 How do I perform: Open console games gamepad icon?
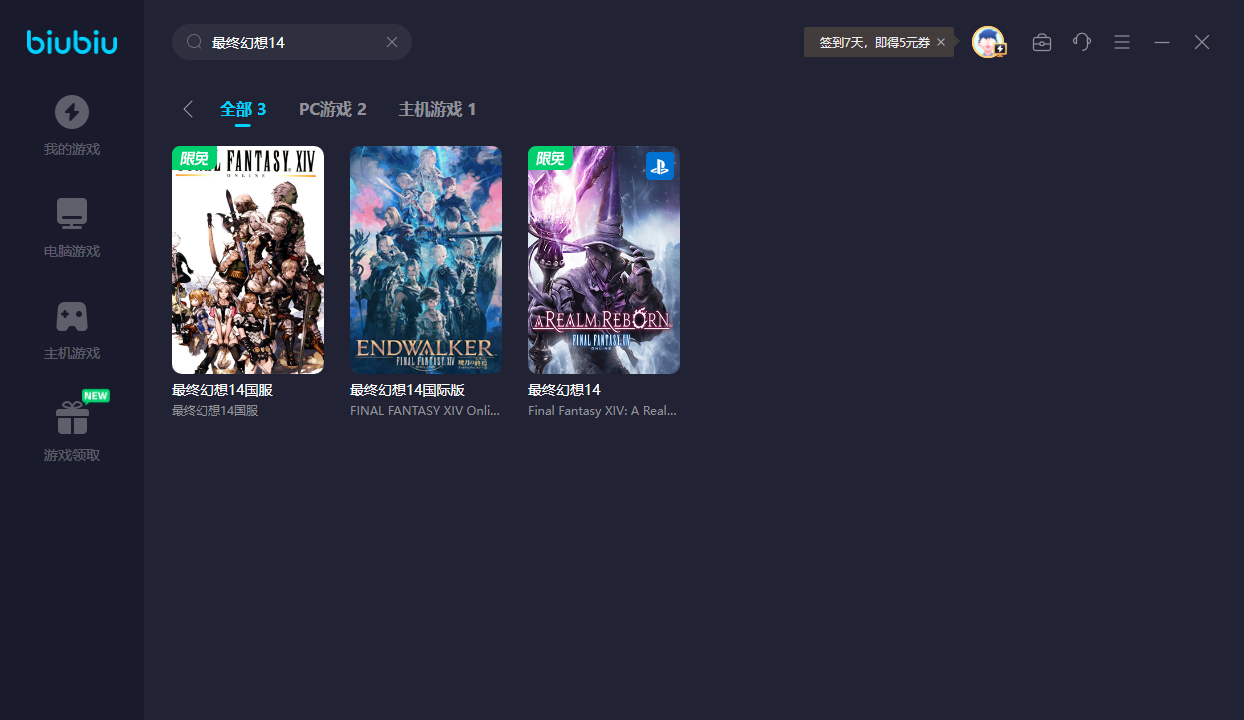[x=72, y=316]
